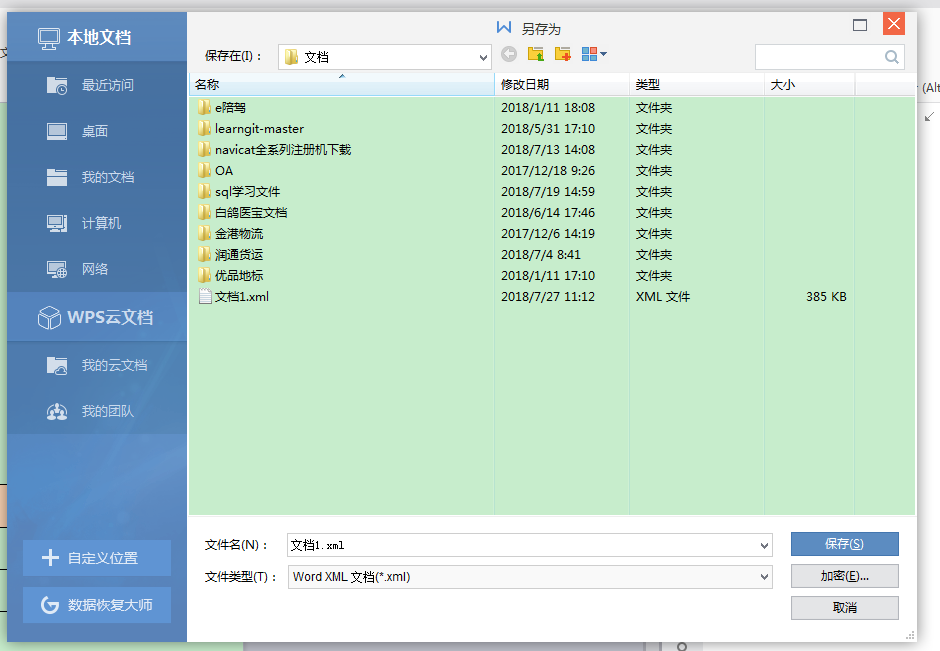Click the search magnifier icon

[x=891, y=57]
